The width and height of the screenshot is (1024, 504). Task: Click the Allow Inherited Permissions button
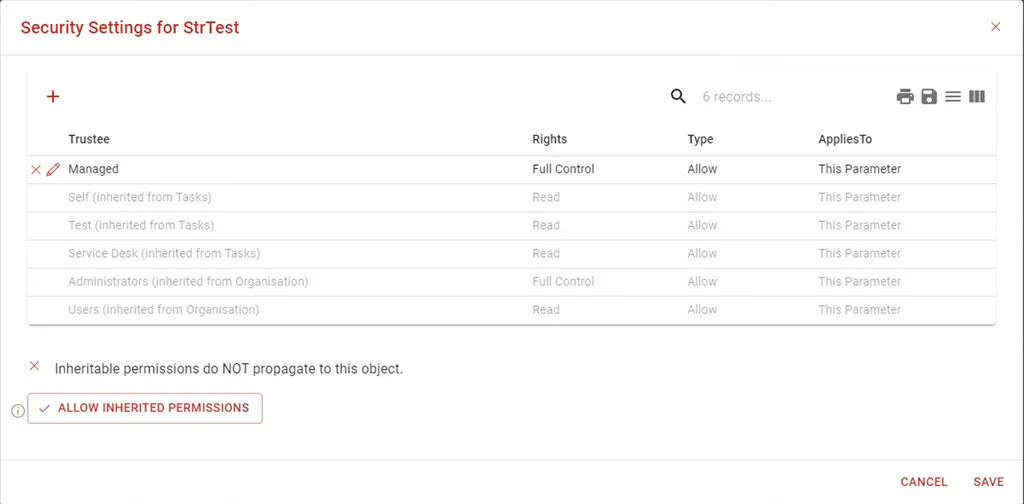click(x=145, y=408)
